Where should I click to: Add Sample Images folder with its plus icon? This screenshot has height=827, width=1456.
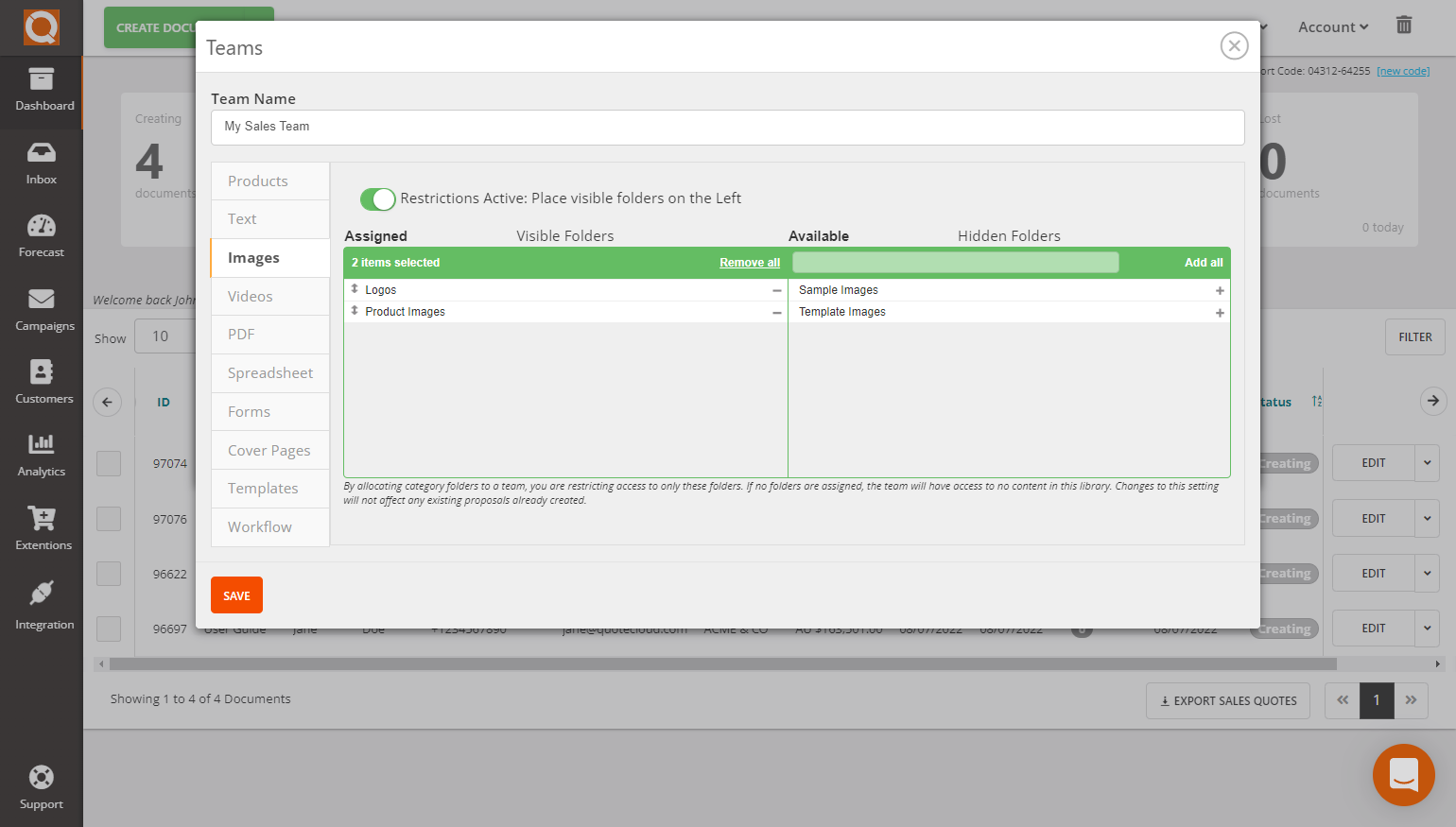tap(1220, 290)
